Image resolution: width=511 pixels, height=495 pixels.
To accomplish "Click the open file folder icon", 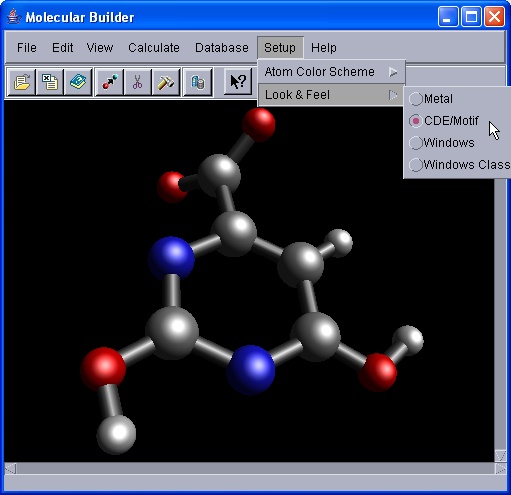I will [21, 82].
